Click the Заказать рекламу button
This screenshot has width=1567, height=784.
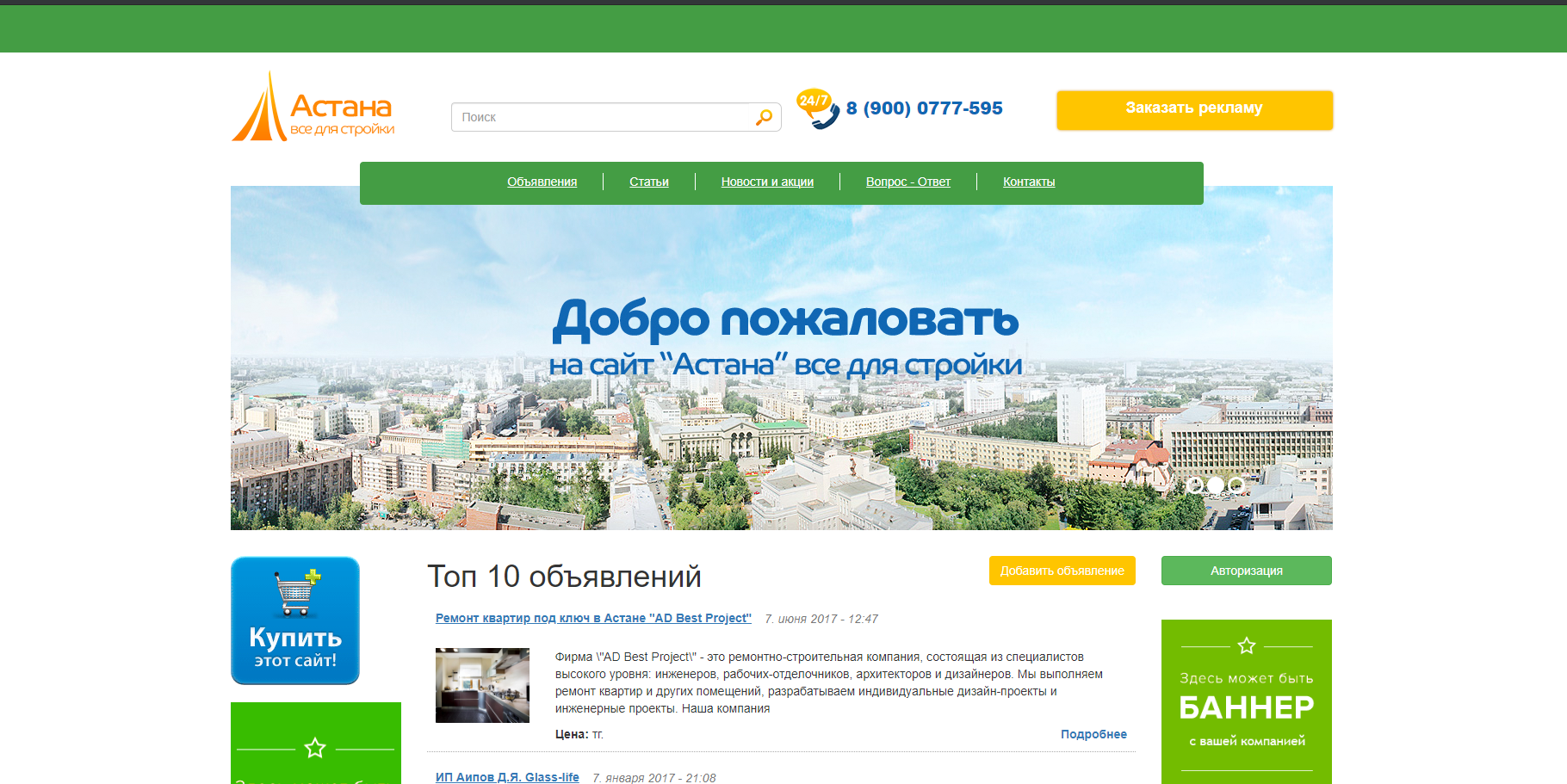pyautogui.click(x=1194, y=110)
